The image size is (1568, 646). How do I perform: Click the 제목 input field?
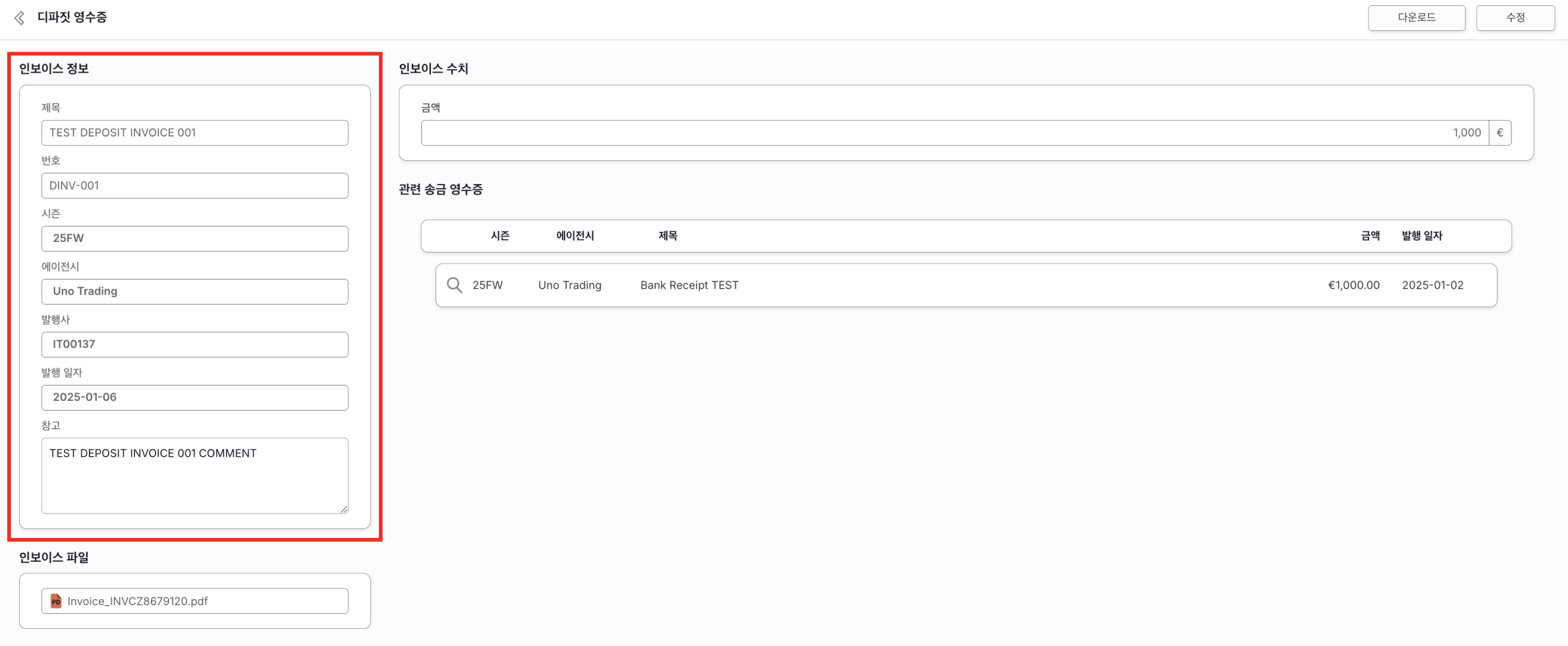pyautogui.click(x=194, y=132)
